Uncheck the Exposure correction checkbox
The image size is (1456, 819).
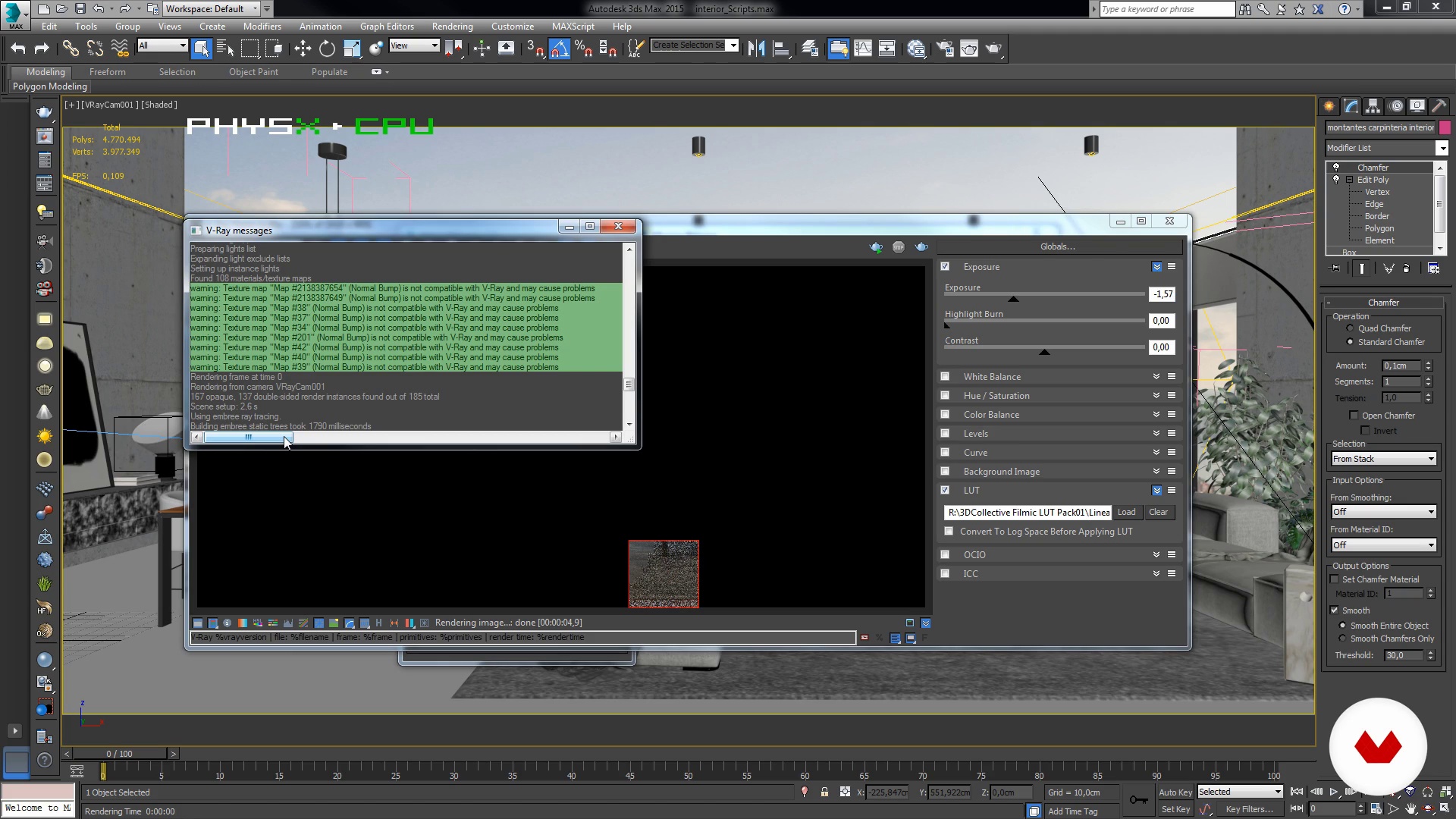click(x=945, y=266)
